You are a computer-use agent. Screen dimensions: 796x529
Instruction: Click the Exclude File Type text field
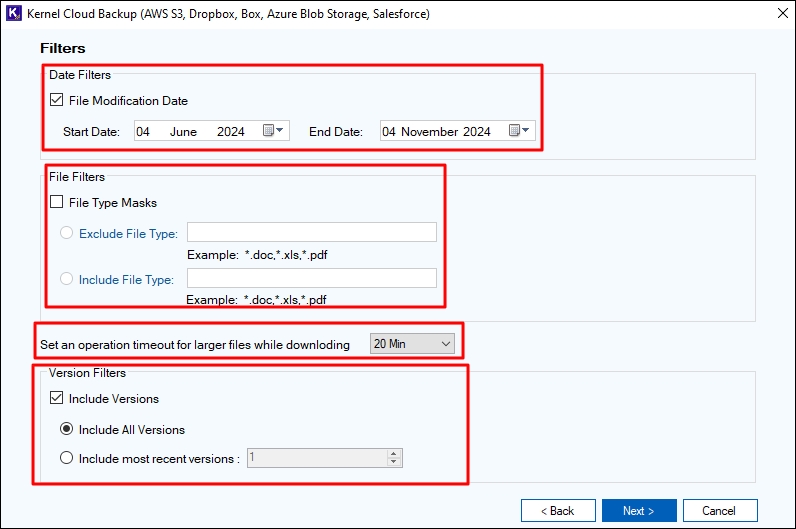312,232
